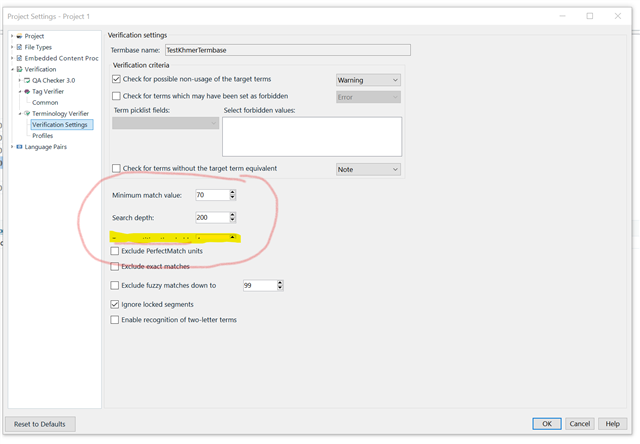Image resolution: width=640 pixels, height=444 pixels.
Task: Select Project in the settings tree
Action: click(x=34, y=36)
